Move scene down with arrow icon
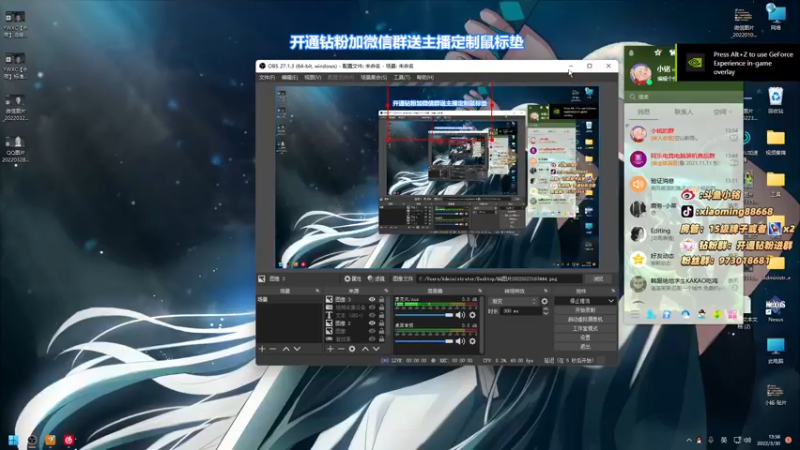 click(297, 349)
